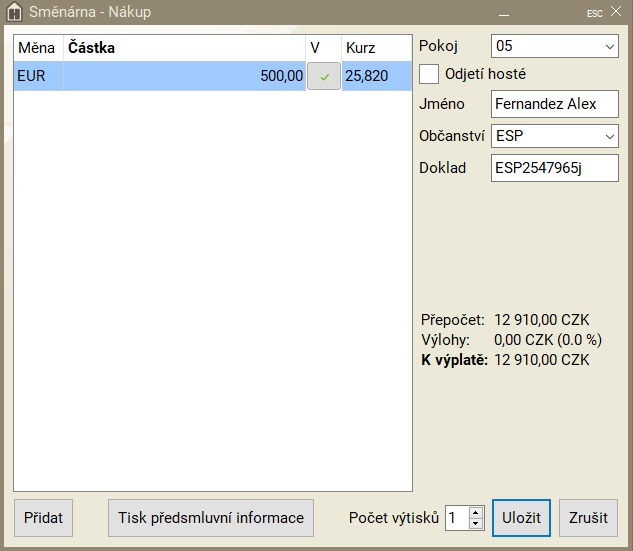The width and height of the screenshot is (633, 551).
Task: Enable the Odjetí hosté checkbox
Action: (x=429, y=74)
